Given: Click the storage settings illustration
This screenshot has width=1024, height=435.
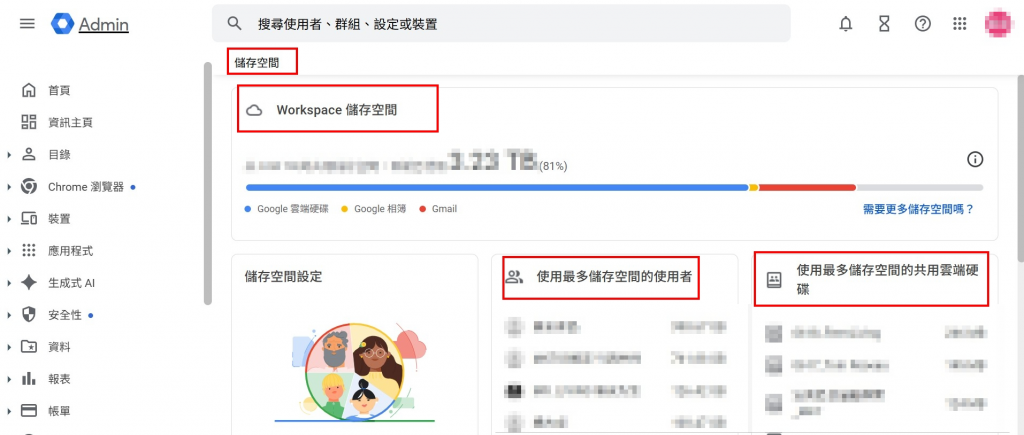Looking at the screenshot, I should pos(355,372).
